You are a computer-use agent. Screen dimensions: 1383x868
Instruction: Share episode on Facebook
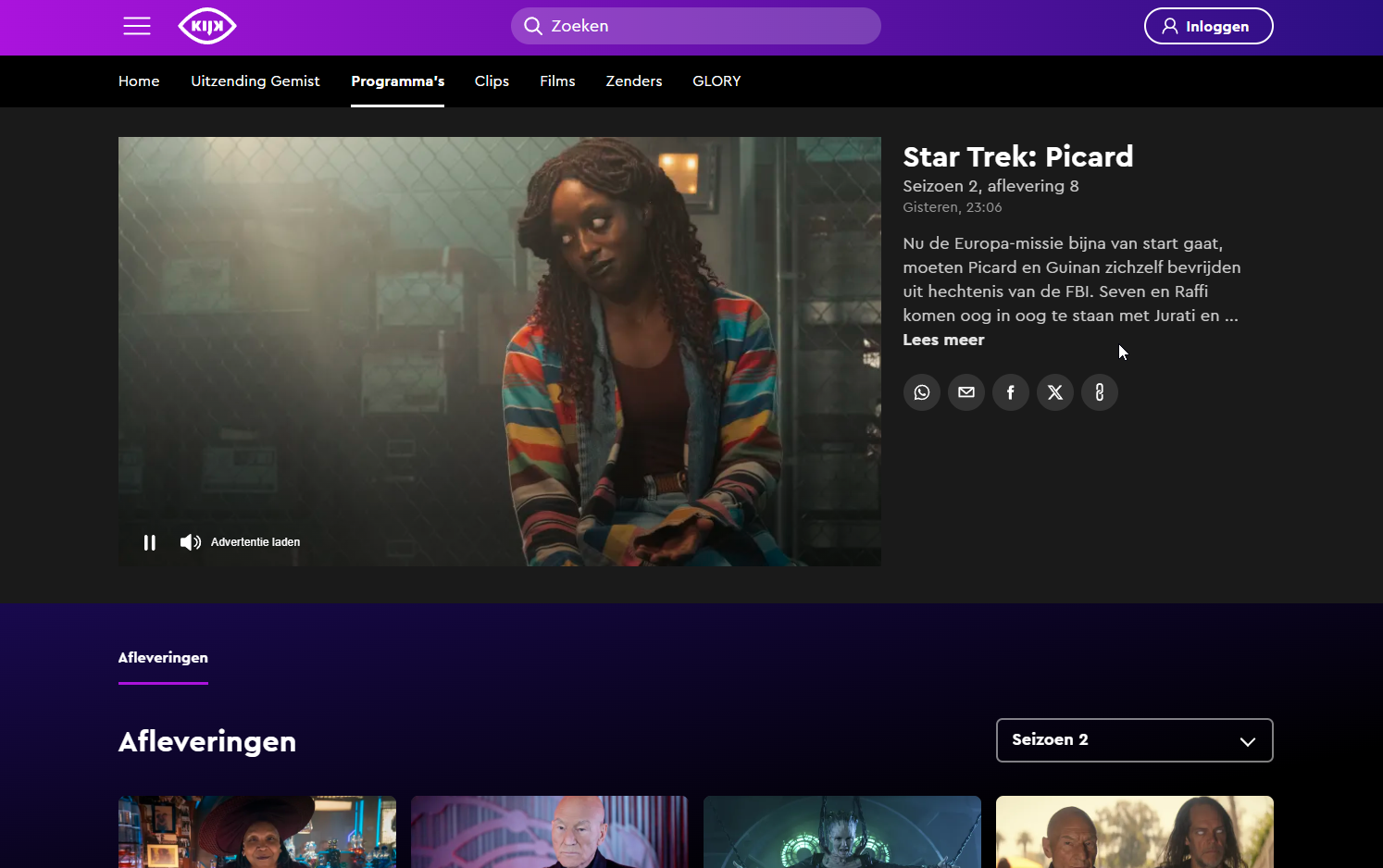(x=1010, y=392)
